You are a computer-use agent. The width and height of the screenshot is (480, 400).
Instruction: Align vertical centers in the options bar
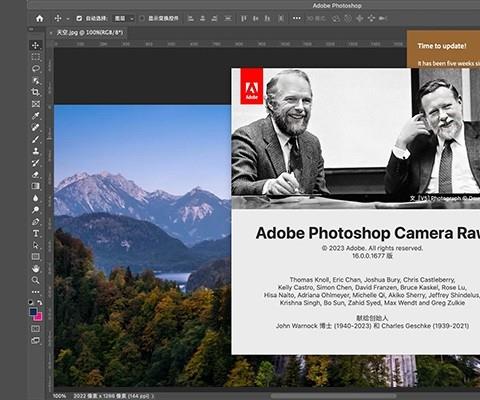click(x=256, y=18)
